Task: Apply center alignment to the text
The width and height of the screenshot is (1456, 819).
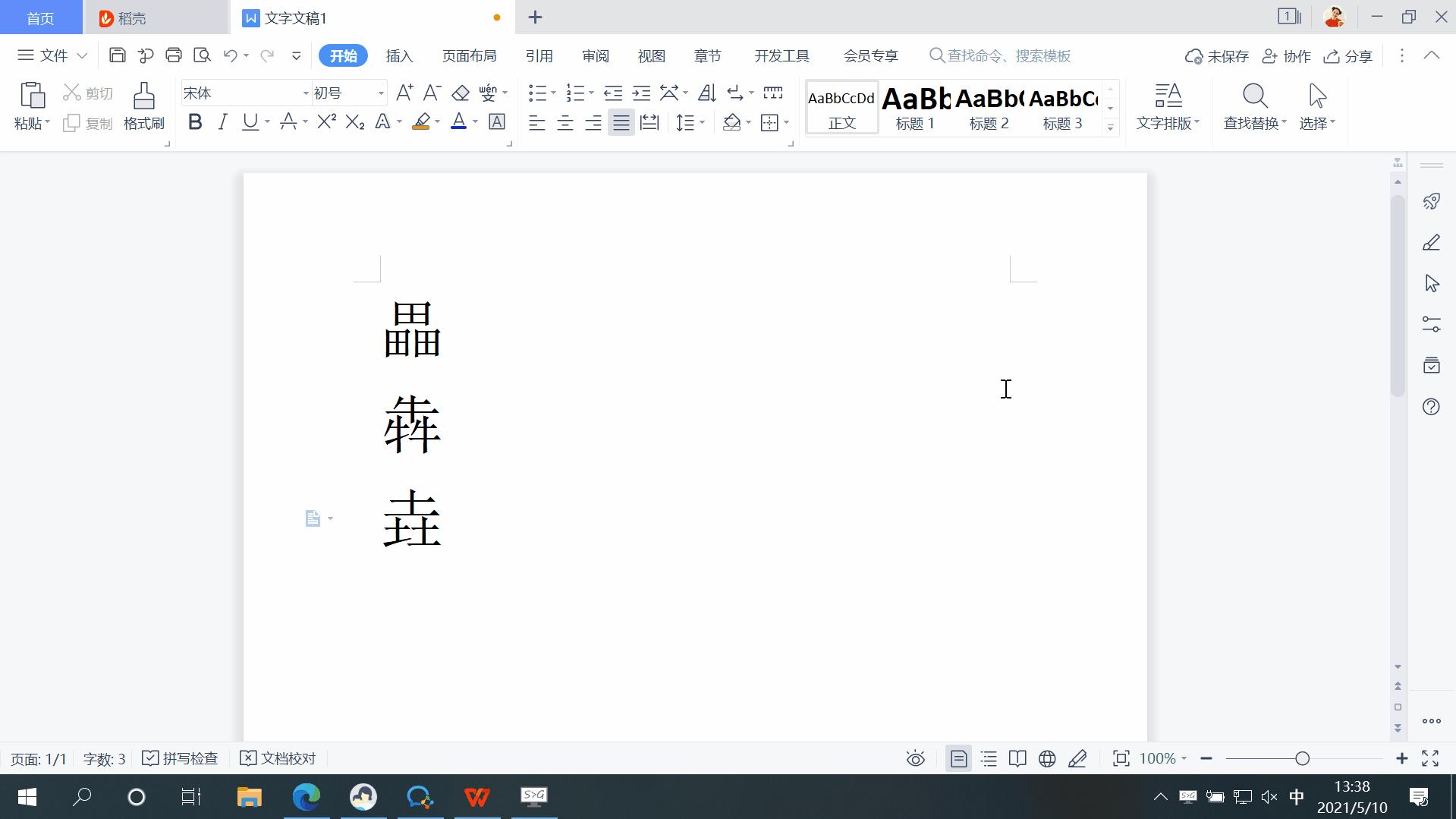Action: [564, 122]
